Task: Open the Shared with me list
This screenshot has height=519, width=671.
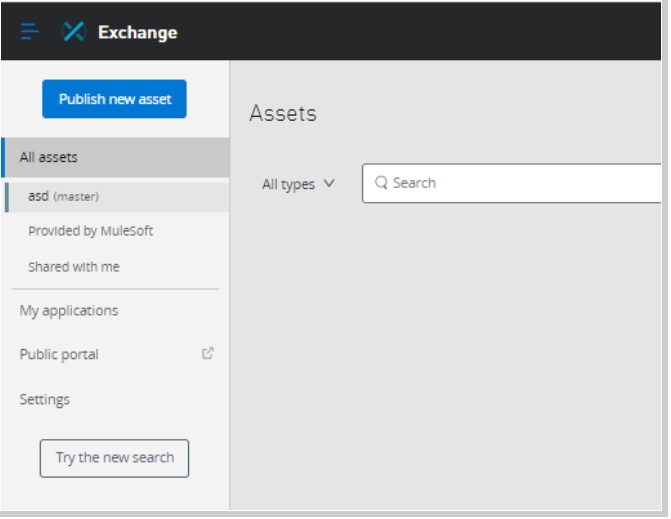Action: point(73,267)
